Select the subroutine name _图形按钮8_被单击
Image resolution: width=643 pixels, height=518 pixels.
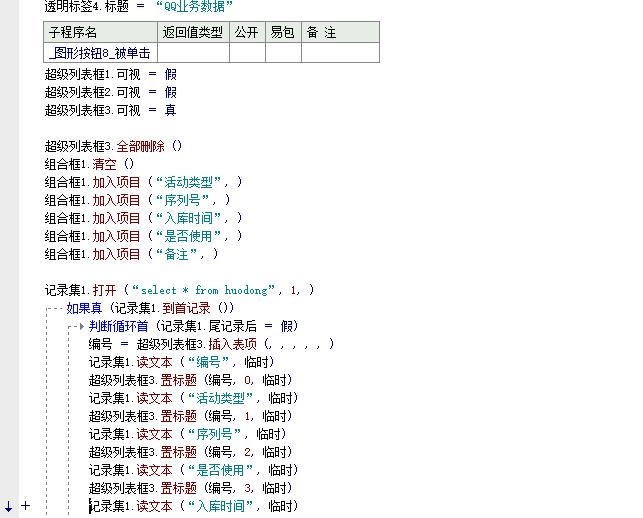[100, 53]
